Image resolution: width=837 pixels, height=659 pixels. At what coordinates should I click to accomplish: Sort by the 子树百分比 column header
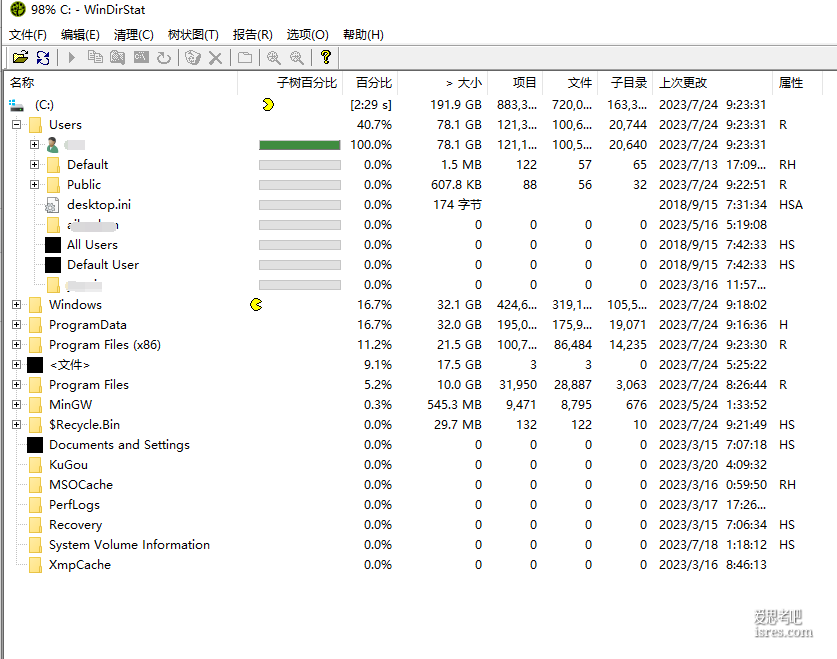290,83
